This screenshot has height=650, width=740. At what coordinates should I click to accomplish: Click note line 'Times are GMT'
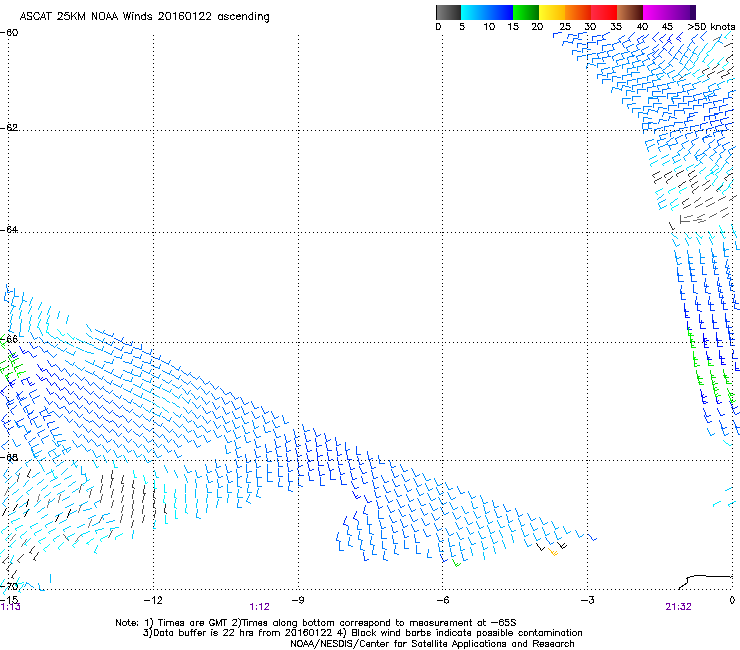point(316,623)
